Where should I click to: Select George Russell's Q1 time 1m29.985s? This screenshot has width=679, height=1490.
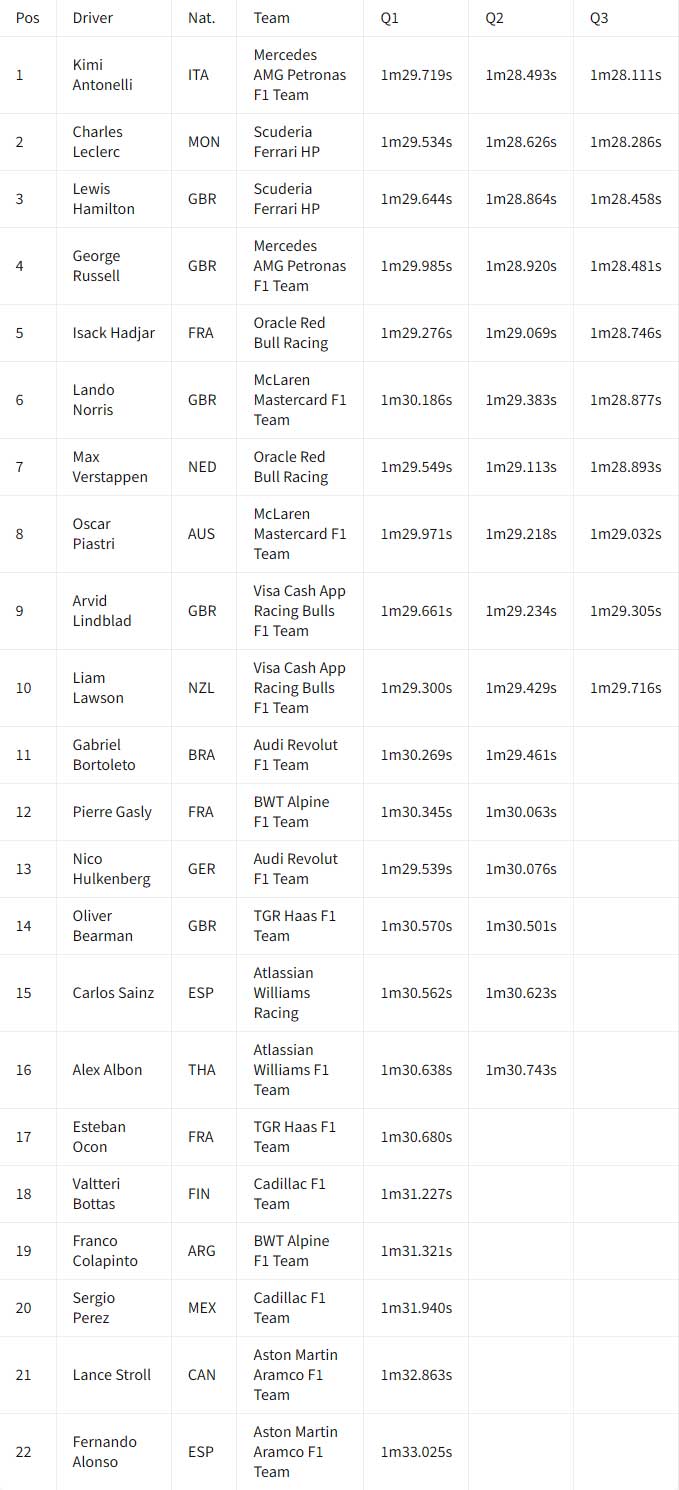(416, 266)
